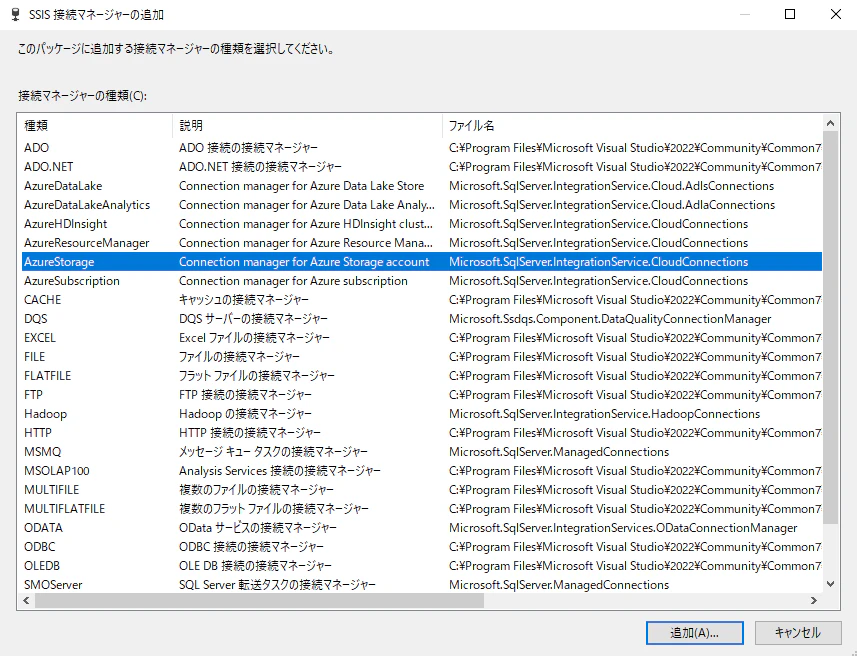
Task: Sort list by ファイル名 column header
Action: click(632, 125)
